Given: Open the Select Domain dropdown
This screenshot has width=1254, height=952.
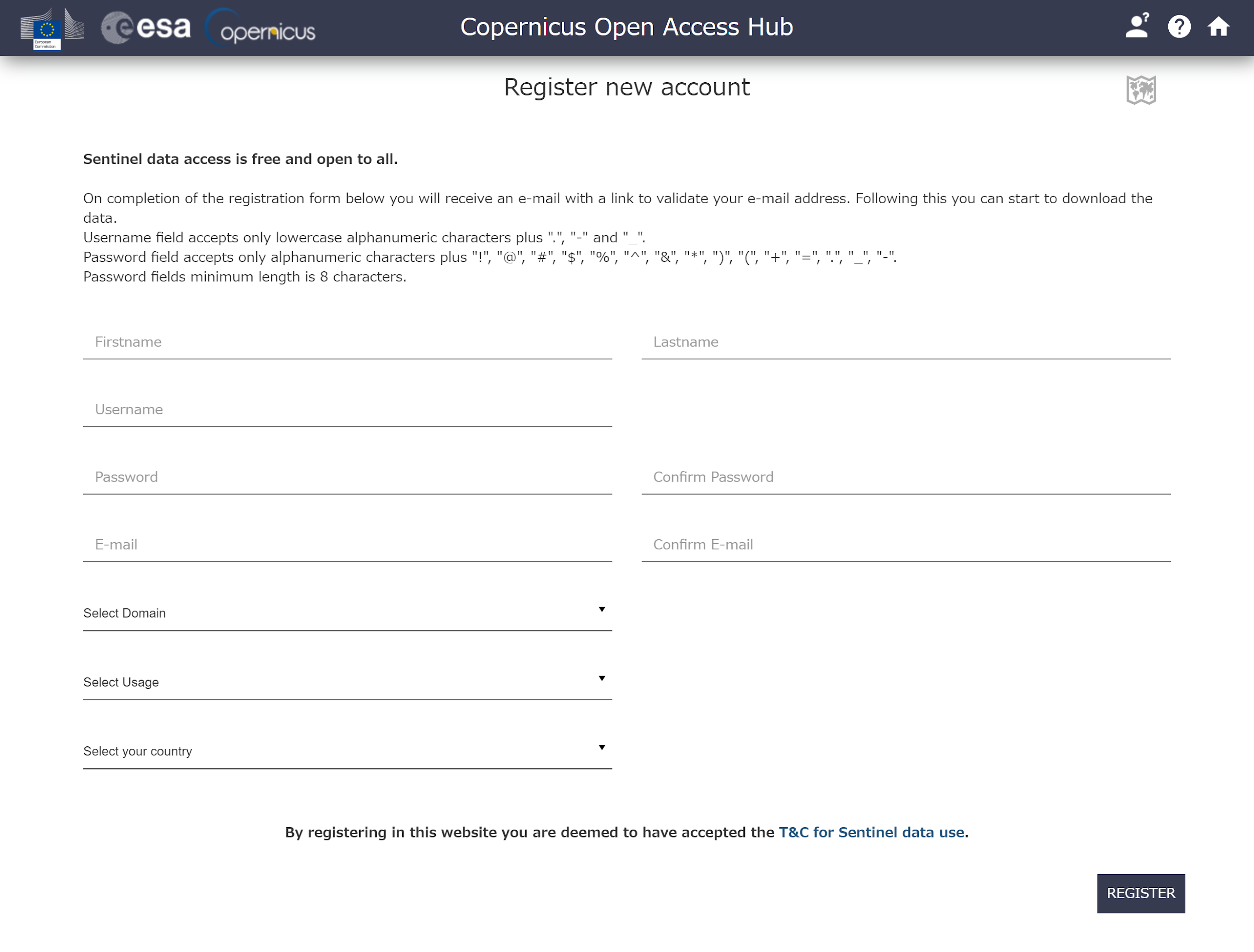Looking at the screenshot, I should (348, 613).
